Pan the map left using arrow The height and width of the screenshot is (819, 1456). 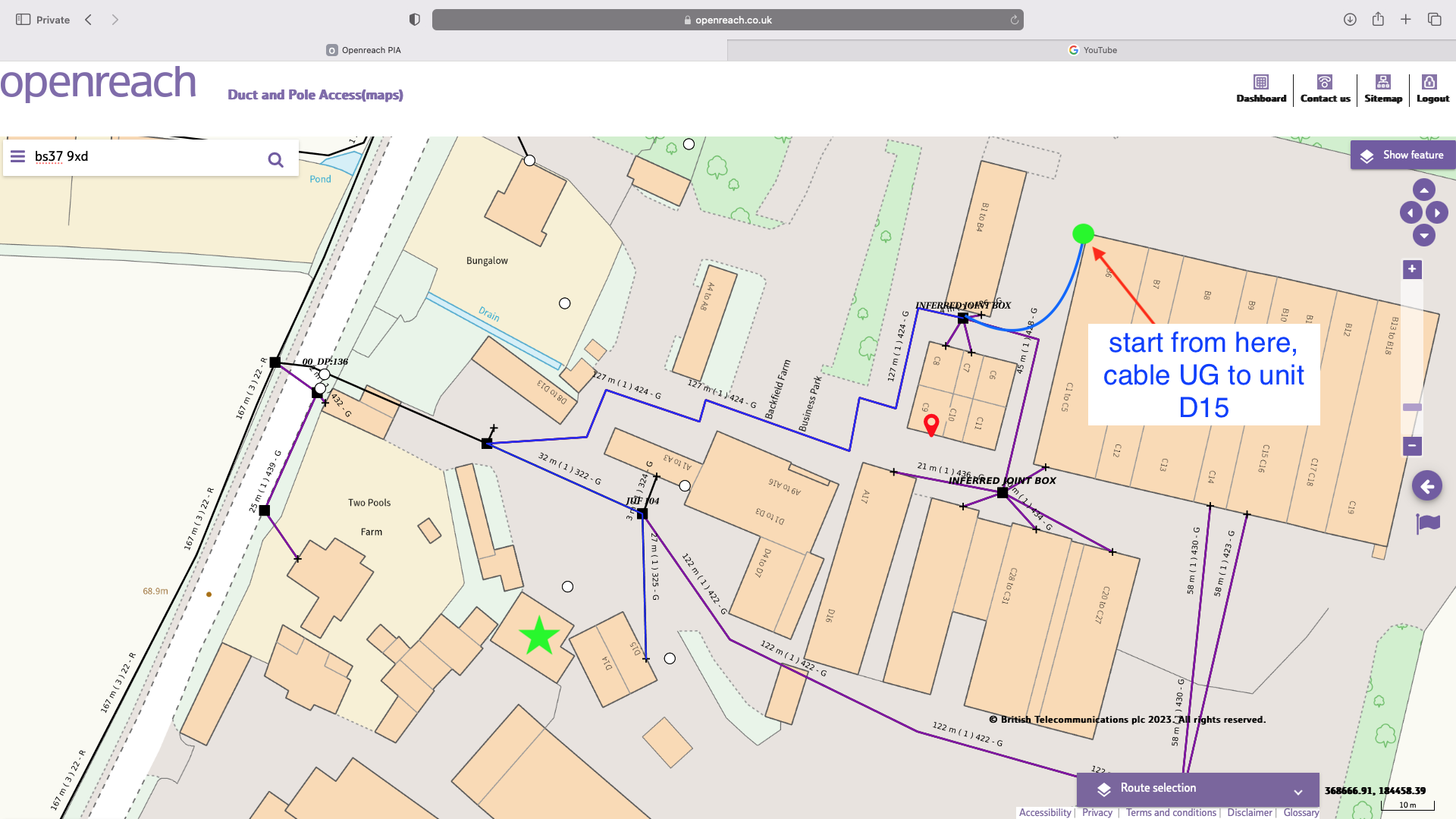tap(1410, 213)
